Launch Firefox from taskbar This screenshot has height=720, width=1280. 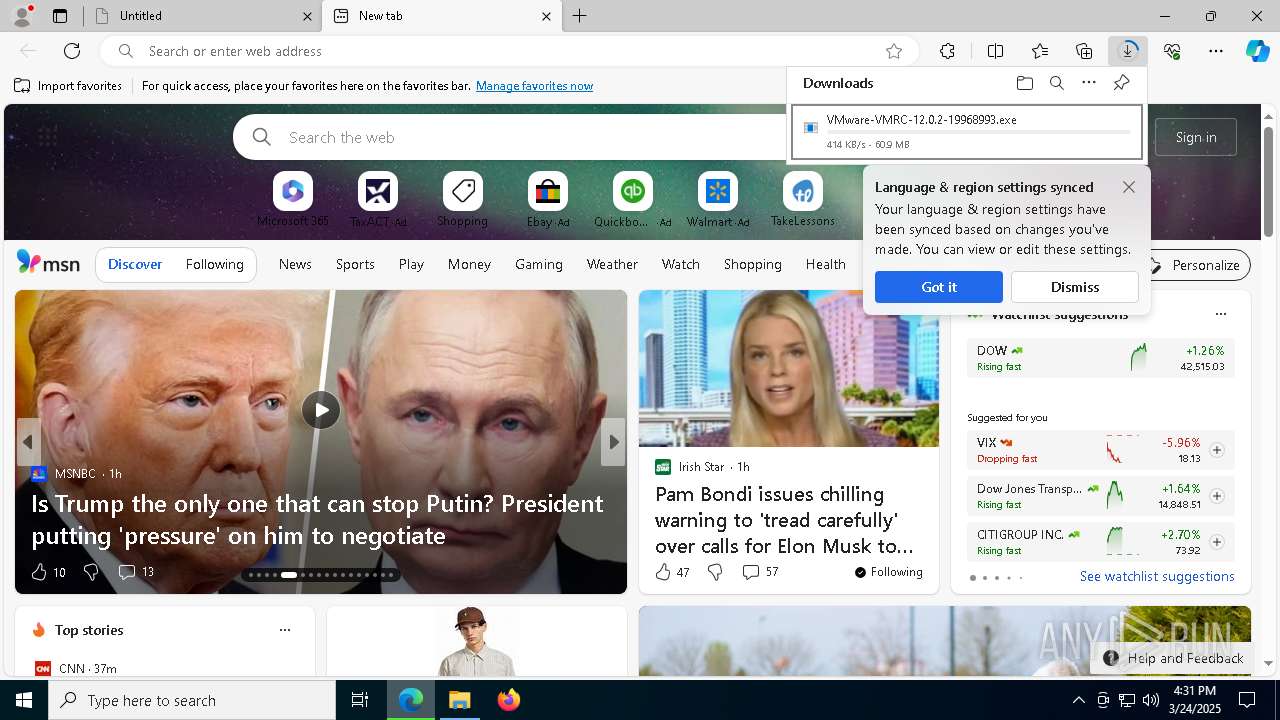(x=508, y=700)
